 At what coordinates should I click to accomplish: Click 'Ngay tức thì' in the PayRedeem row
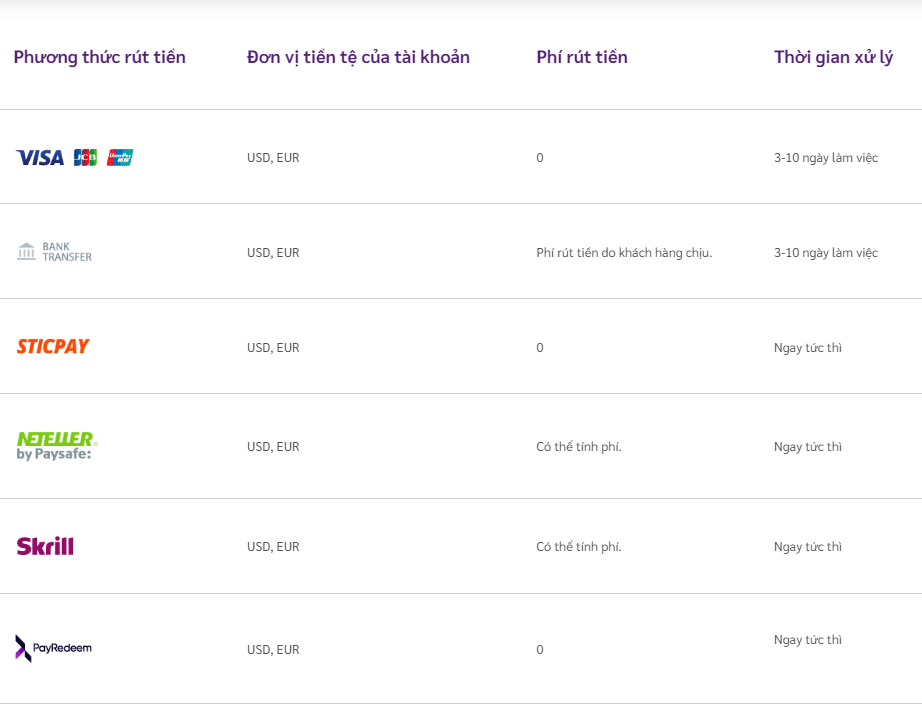tap(807, 640)
